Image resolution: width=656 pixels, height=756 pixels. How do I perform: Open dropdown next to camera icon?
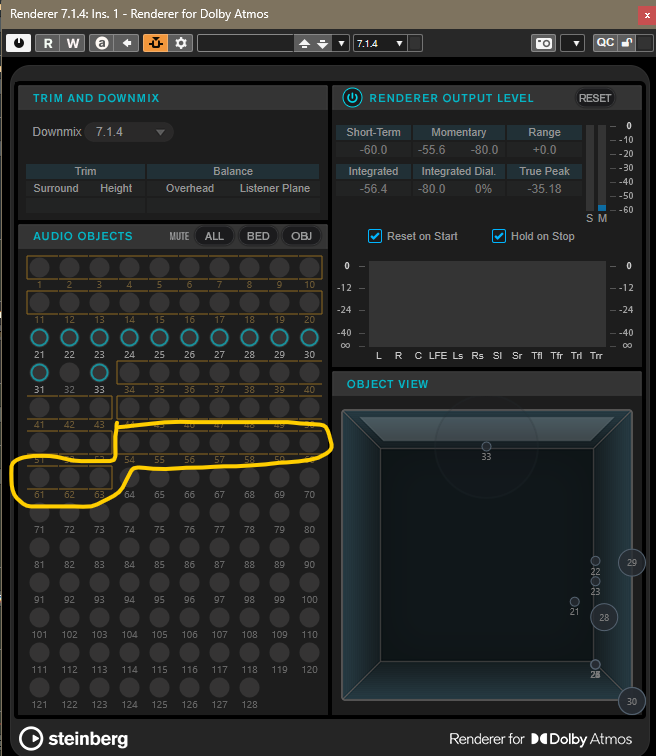pos(573,43)
